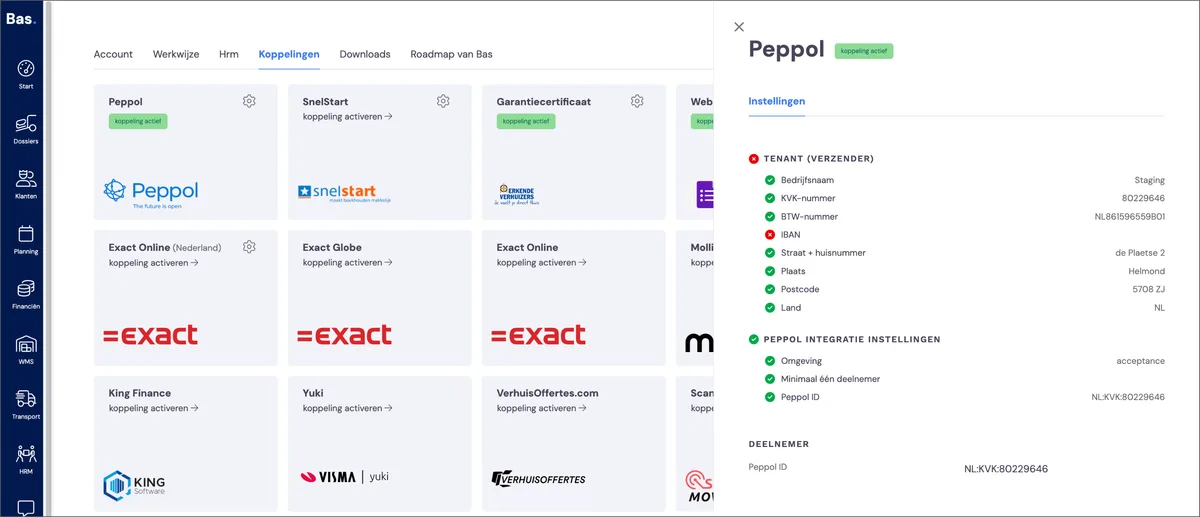Close the Peppol side panel
Viewport: 1200px width, 517px height.
pos(739,27)
